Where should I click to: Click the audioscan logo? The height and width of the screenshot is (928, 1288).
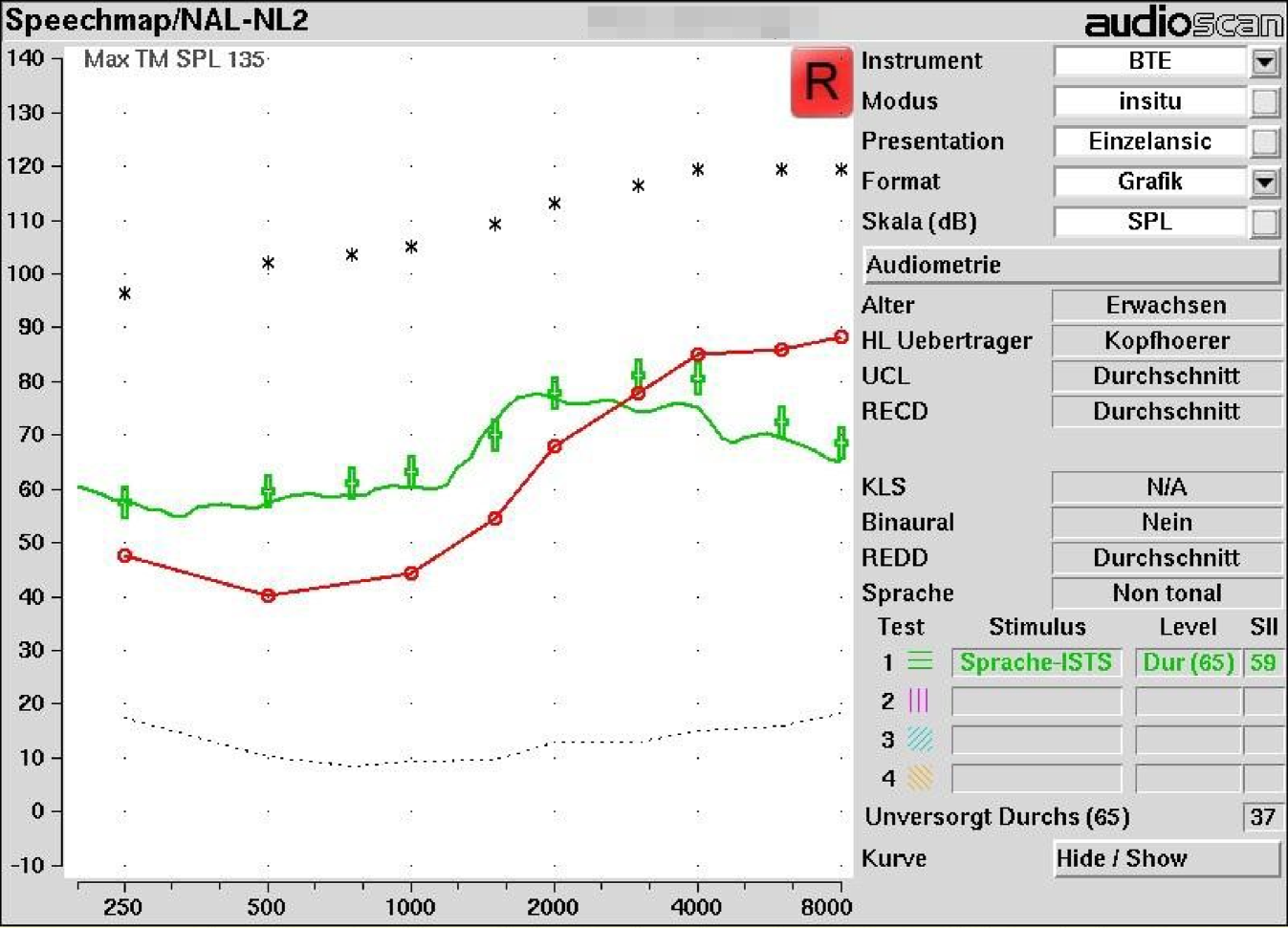[x=1183, y=22]
